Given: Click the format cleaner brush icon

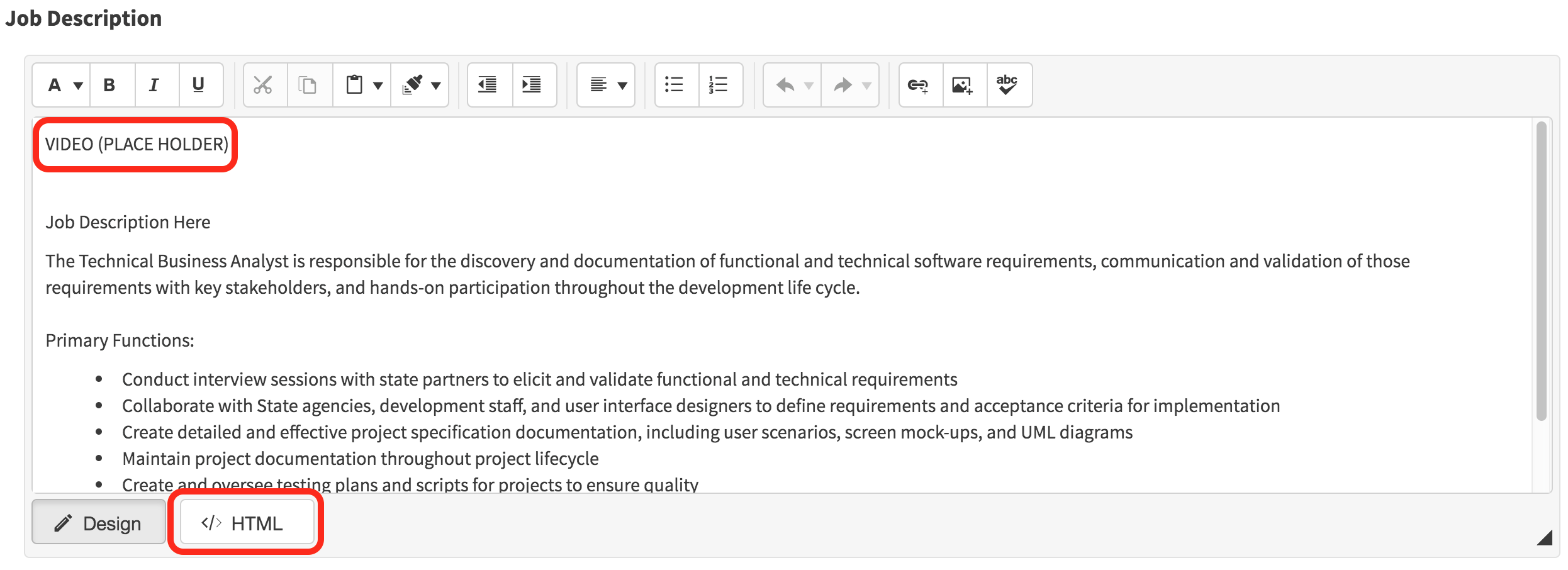Looking at the screenshot, I should pos(413,85).
